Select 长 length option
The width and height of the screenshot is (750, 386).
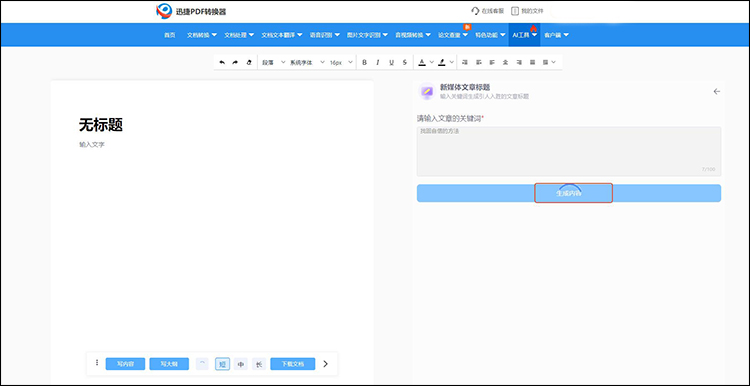(259, 364)
